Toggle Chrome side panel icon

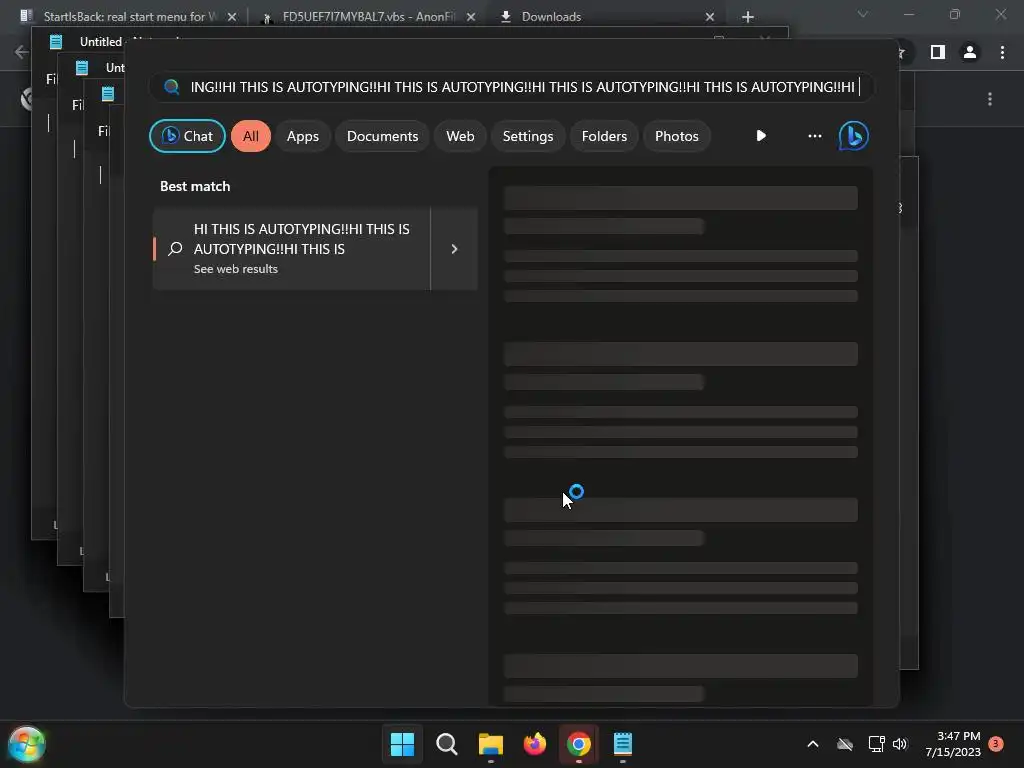938,52
